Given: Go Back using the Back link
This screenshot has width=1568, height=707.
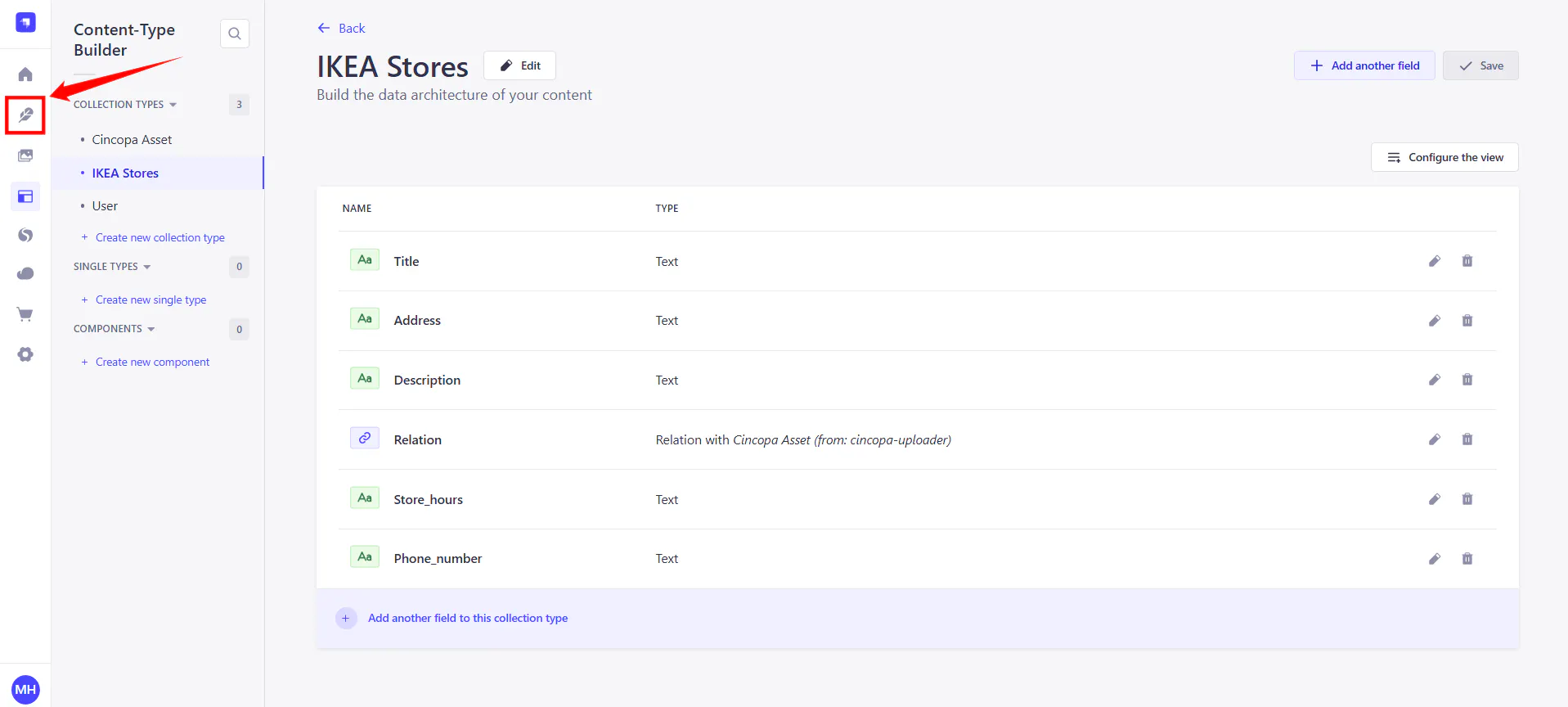Looking at the screenshot, I should pos(341,29).
